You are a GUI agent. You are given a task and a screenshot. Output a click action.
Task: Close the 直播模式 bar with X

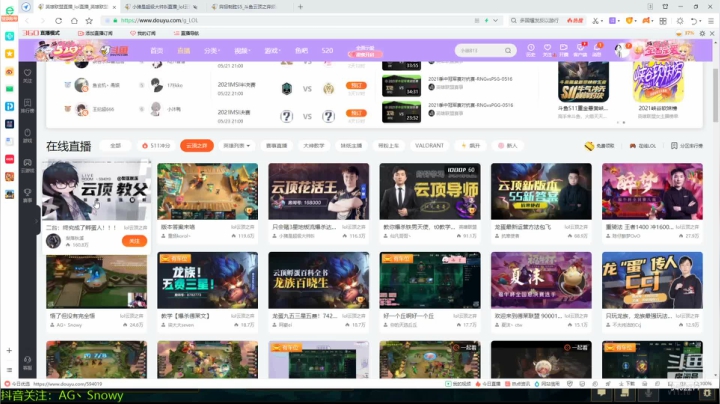point(712,34)
